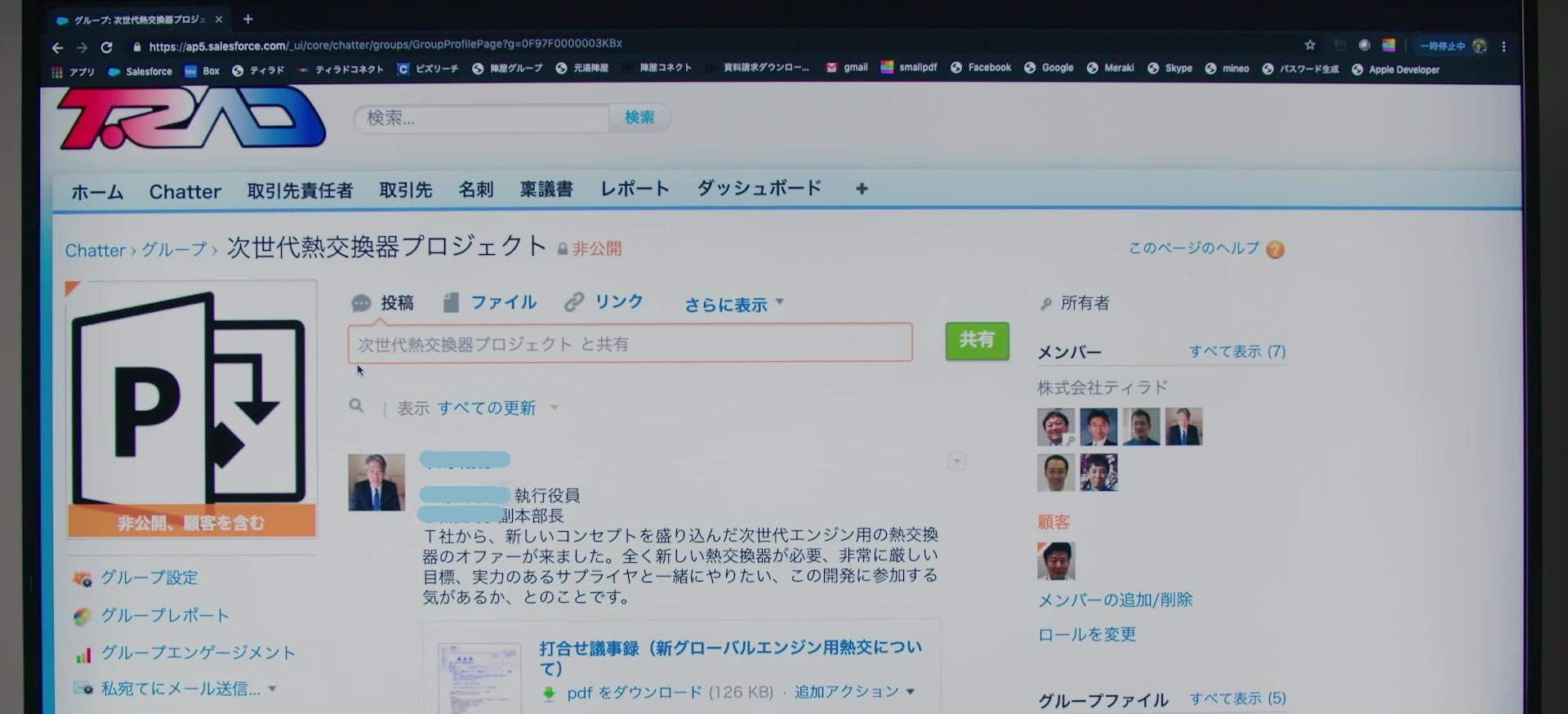Open グループレポート in the sidebar
The width and height of the screenshot is (1568, 714).
[x=164, y=615]
